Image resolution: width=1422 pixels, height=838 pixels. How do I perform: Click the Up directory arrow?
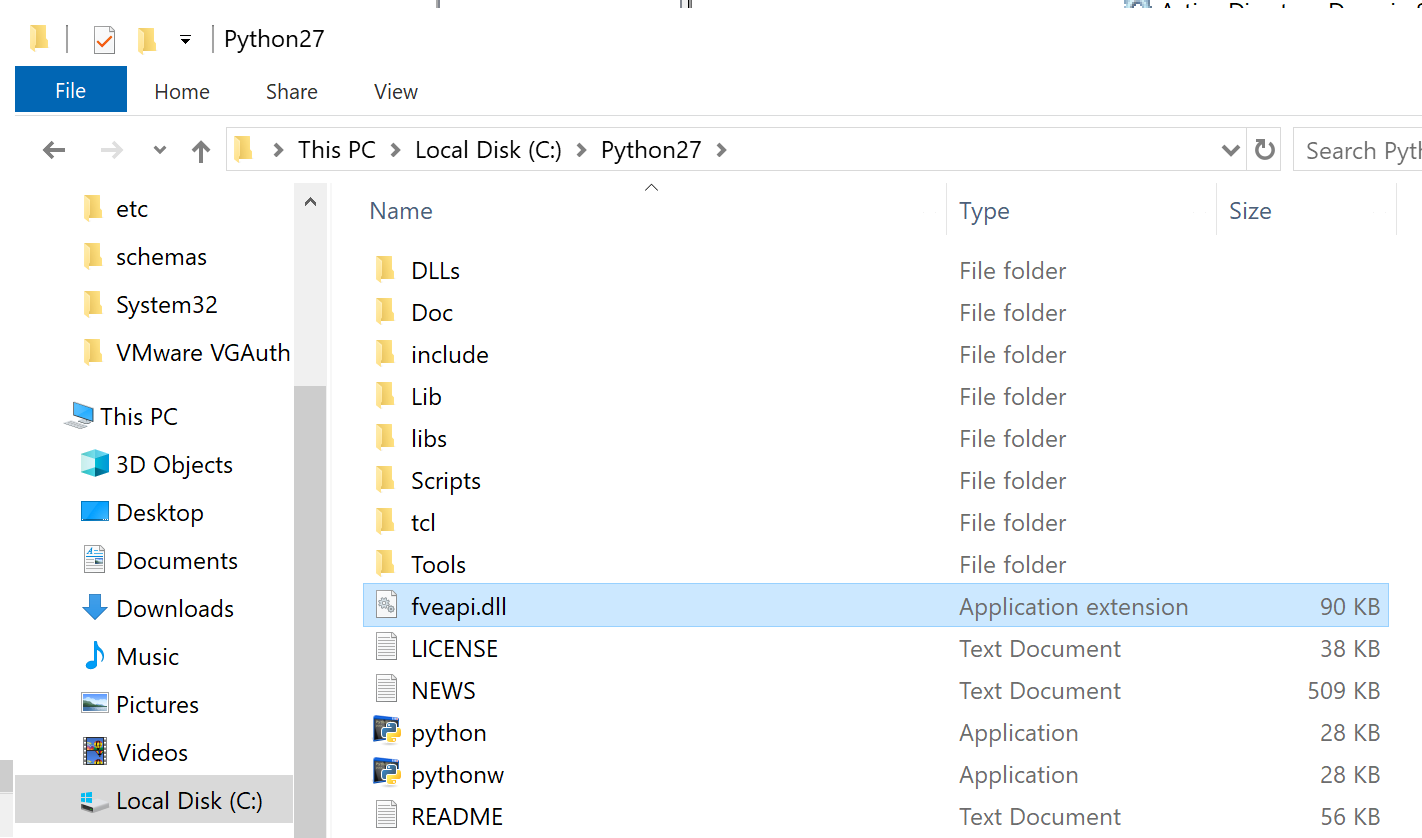[201, 151]
